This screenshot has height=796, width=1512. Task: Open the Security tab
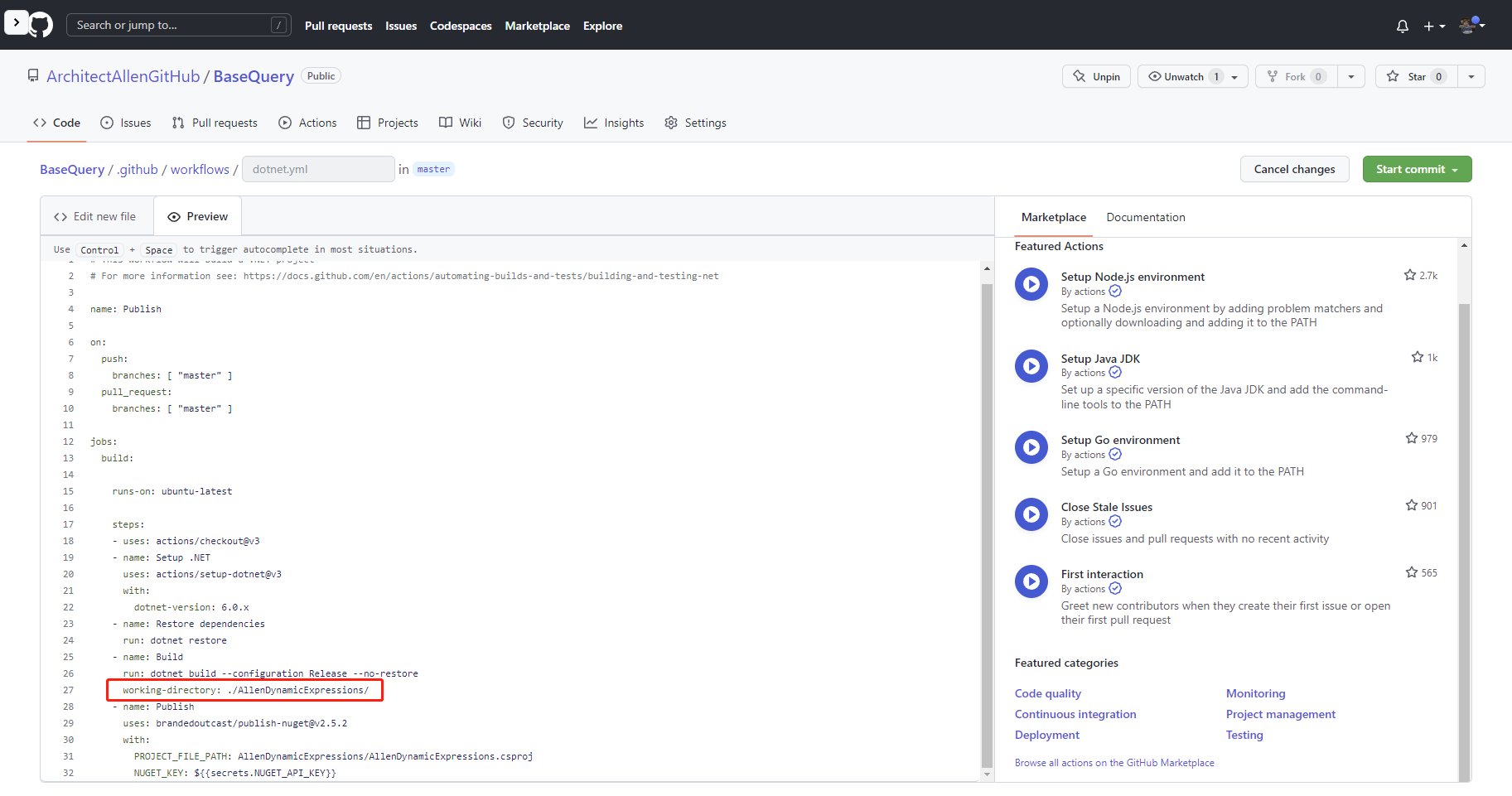tap(533, 123)
